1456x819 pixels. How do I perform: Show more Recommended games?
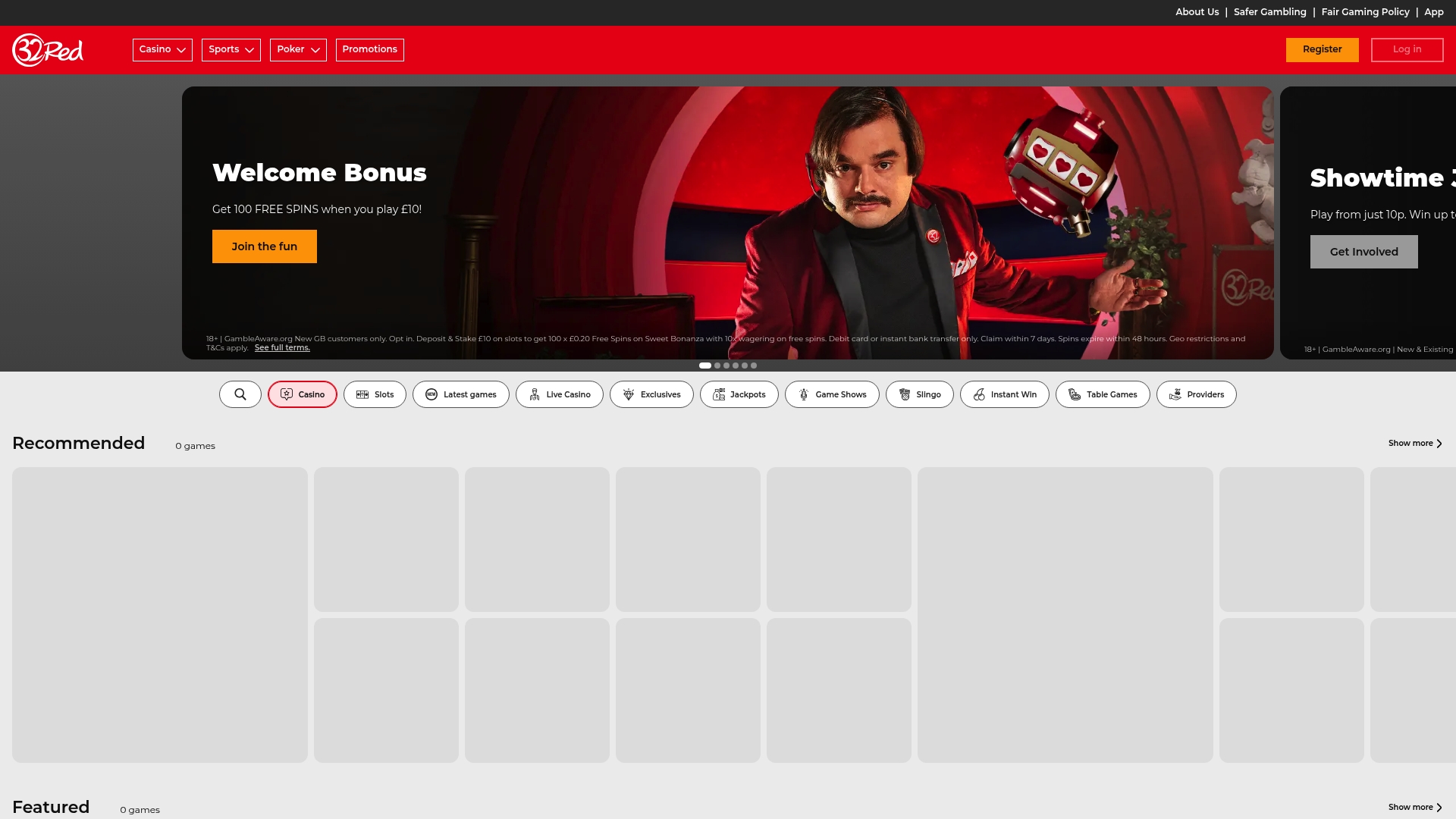1415,444
